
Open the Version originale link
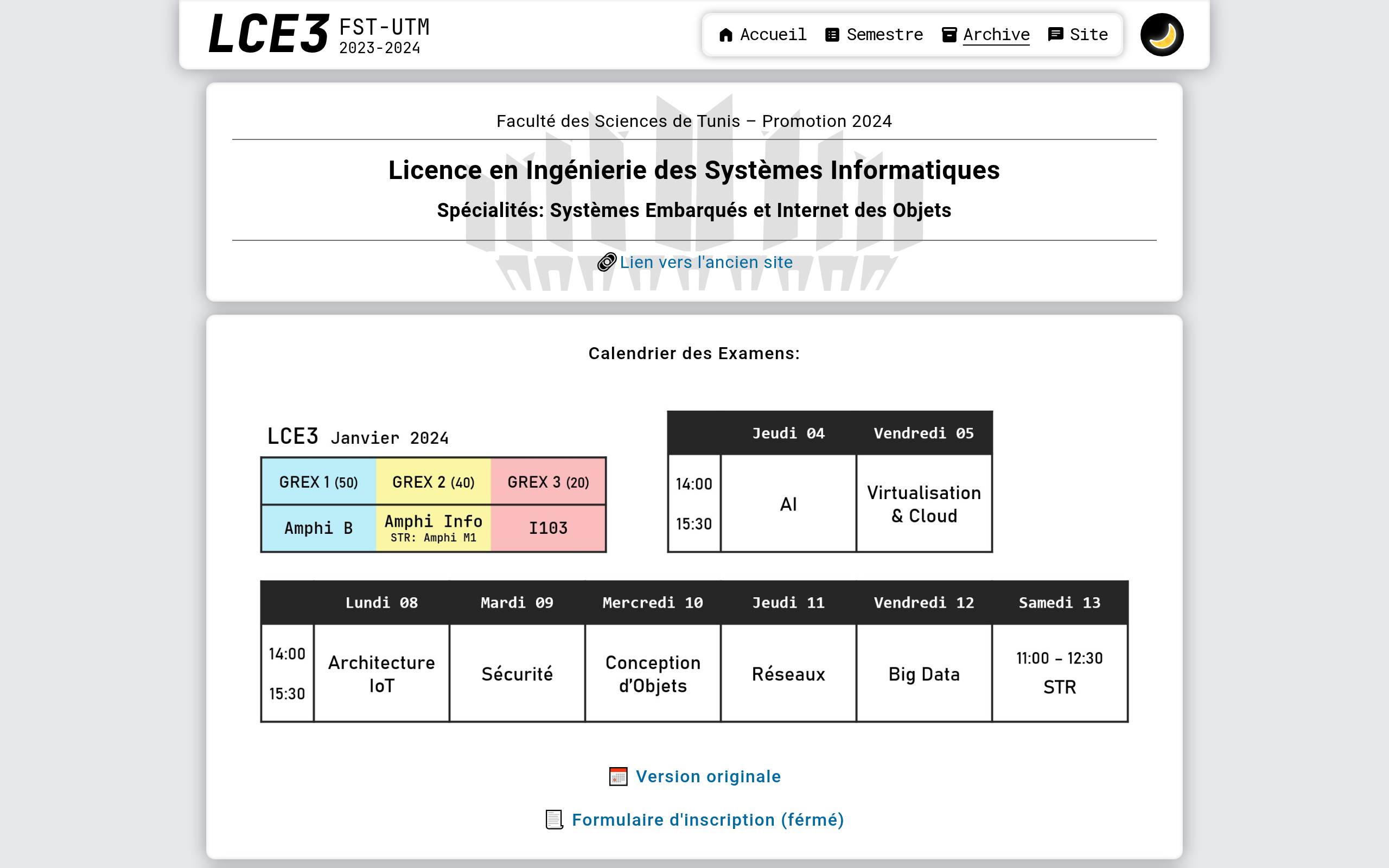708,777
